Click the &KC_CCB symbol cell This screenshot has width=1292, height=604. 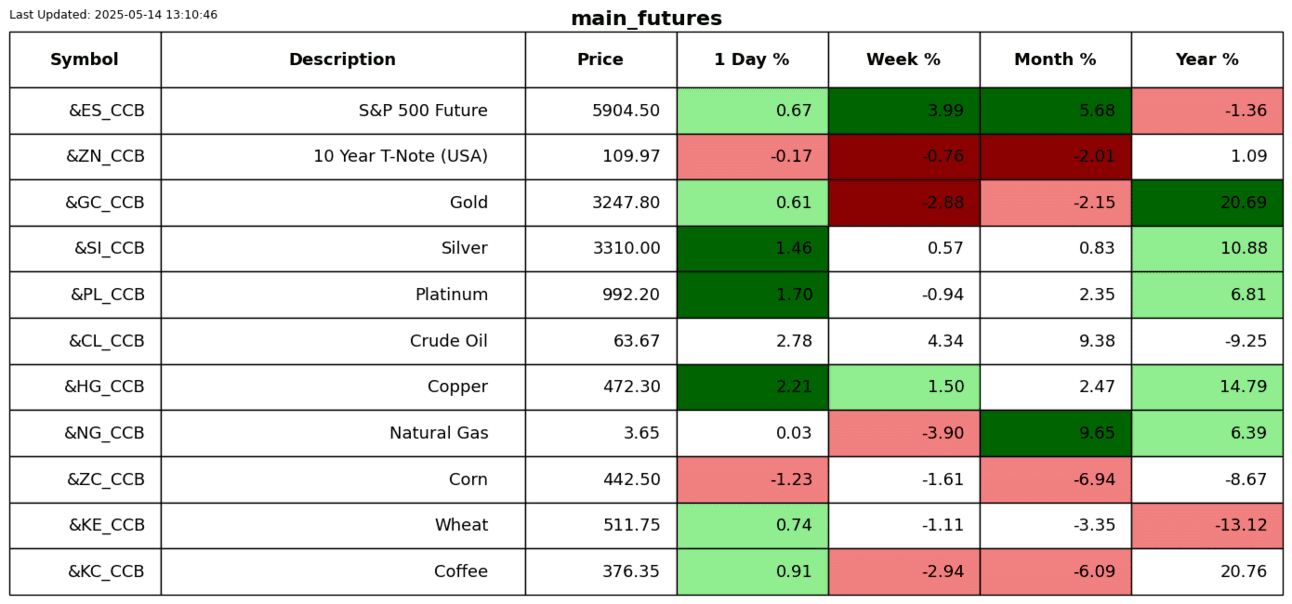tap(106, 572)
